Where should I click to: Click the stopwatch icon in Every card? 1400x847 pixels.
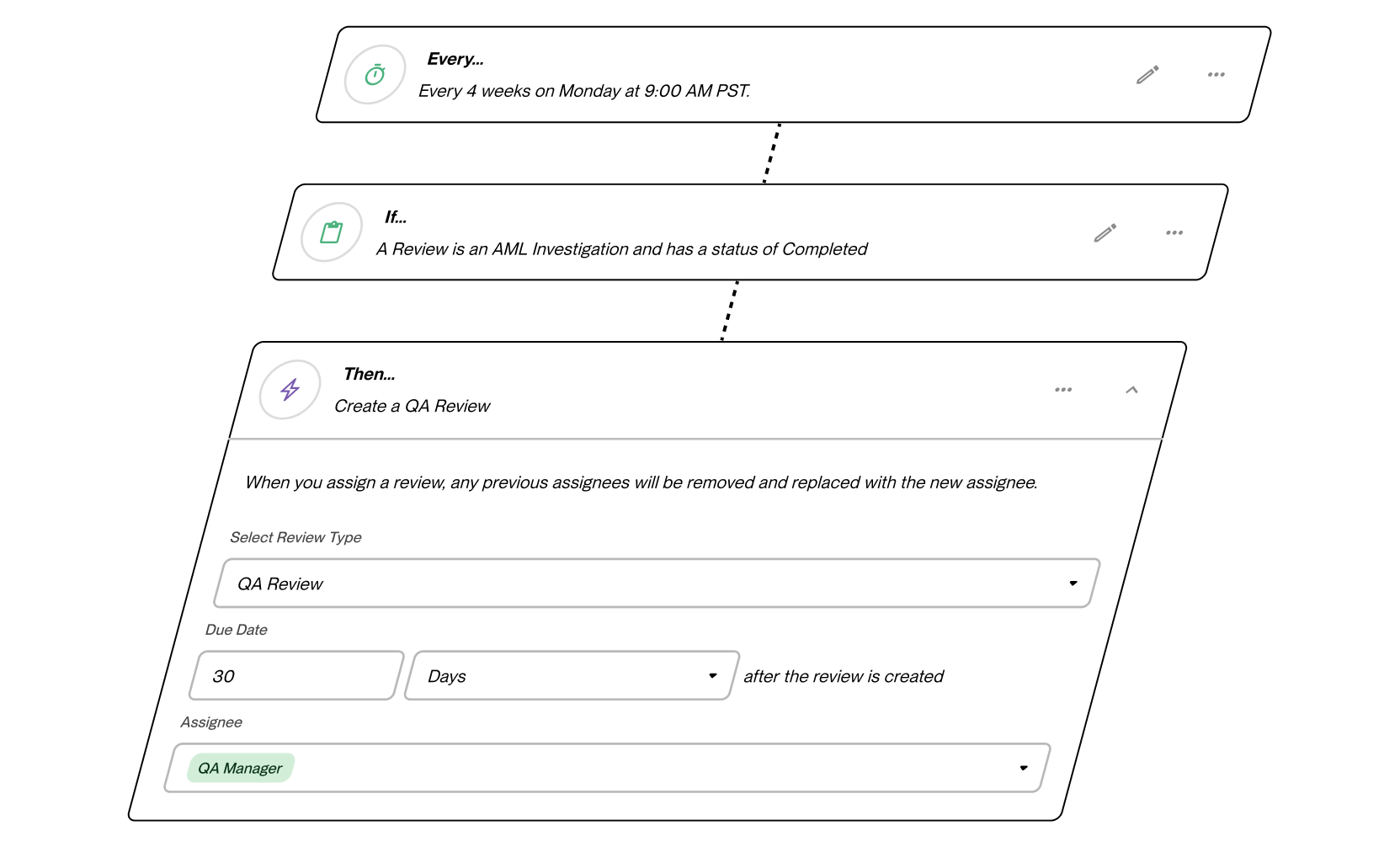pos(375,75)
